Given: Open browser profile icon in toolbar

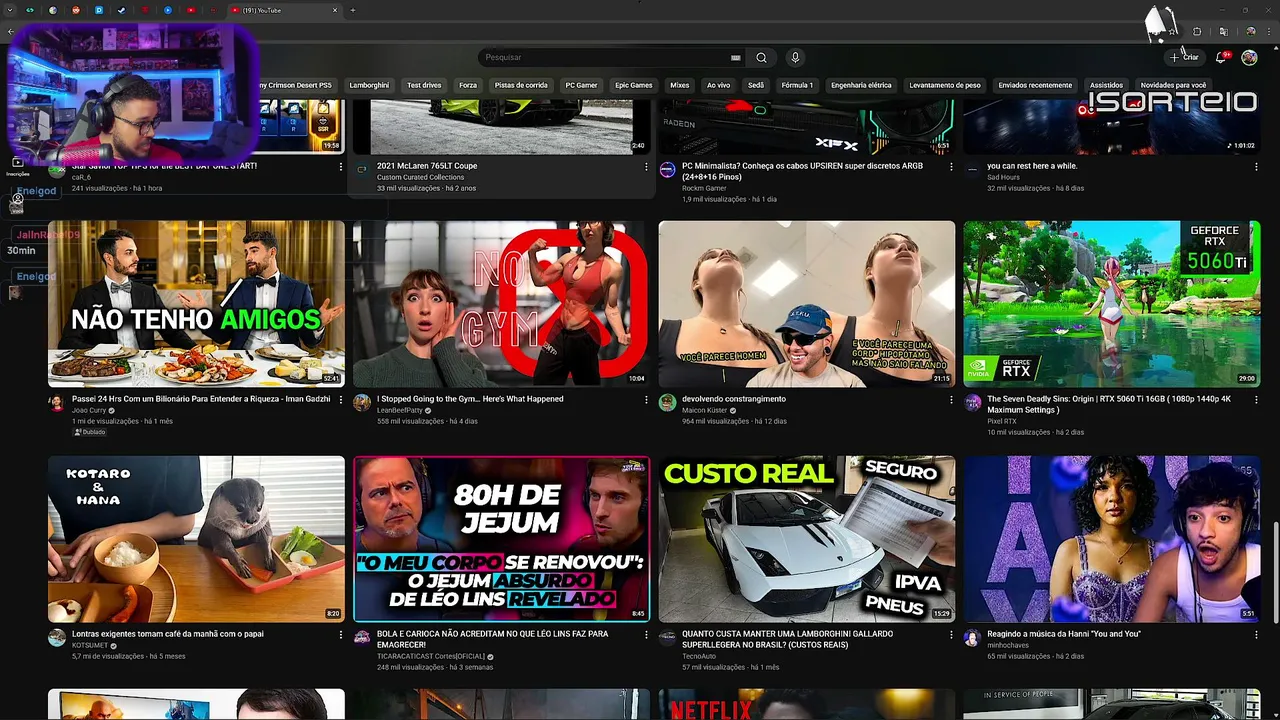Looking at the screenshot, I should click(x=1250, y=32).
